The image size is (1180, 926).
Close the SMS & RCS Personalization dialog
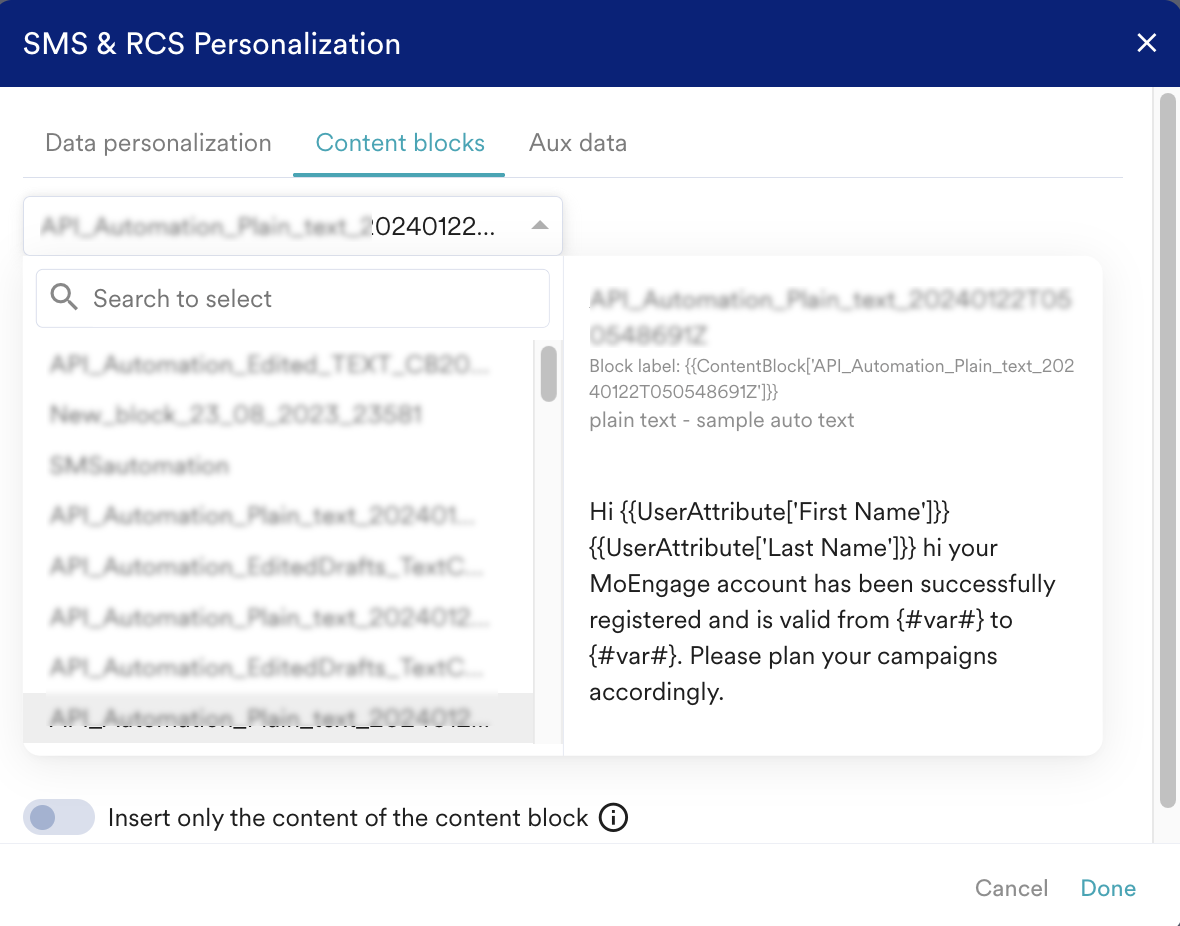click(x=1146, y=43)
